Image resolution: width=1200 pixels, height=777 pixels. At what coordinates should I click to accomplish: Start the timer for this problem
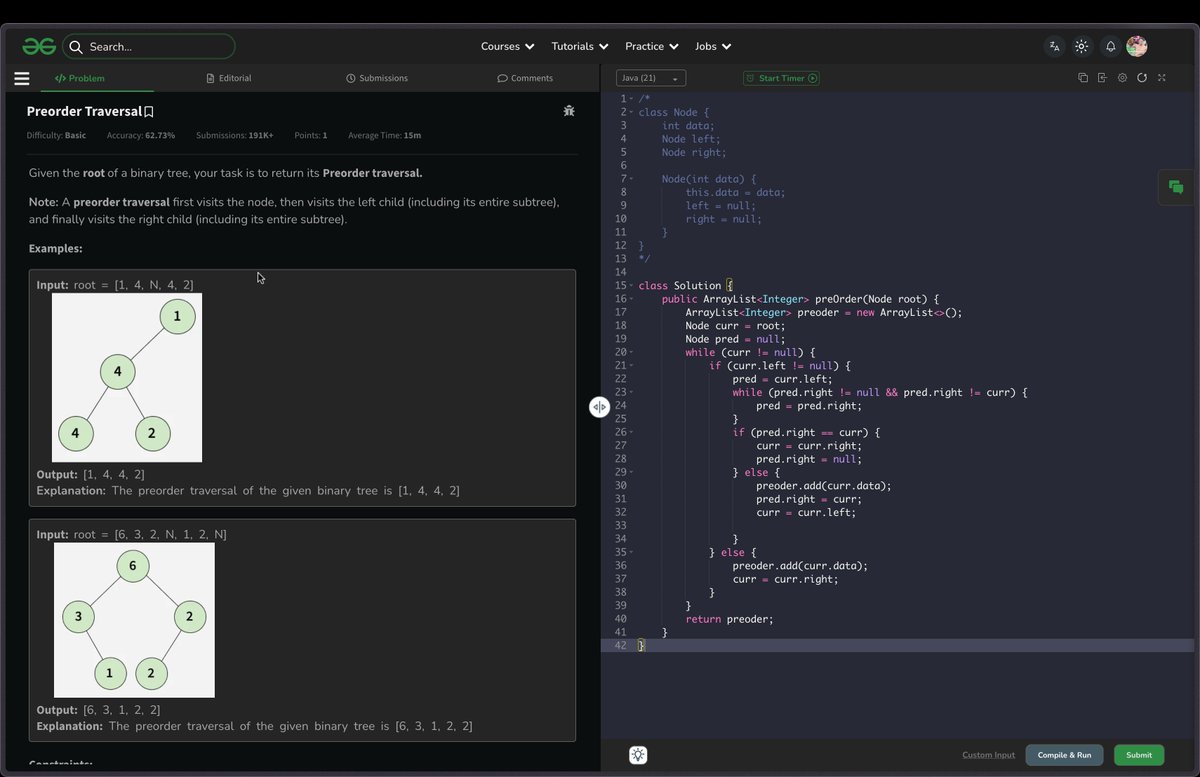coord(781,77)
